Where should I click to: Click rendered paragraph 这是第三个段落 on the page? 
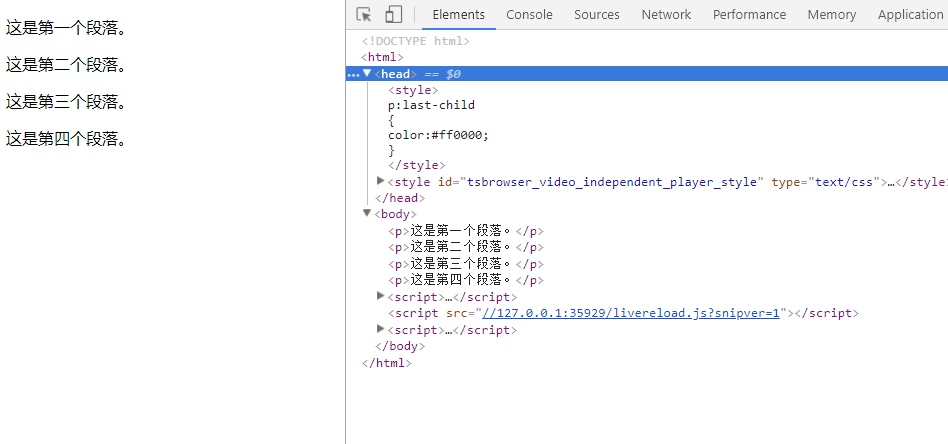[x=67, y=102]
